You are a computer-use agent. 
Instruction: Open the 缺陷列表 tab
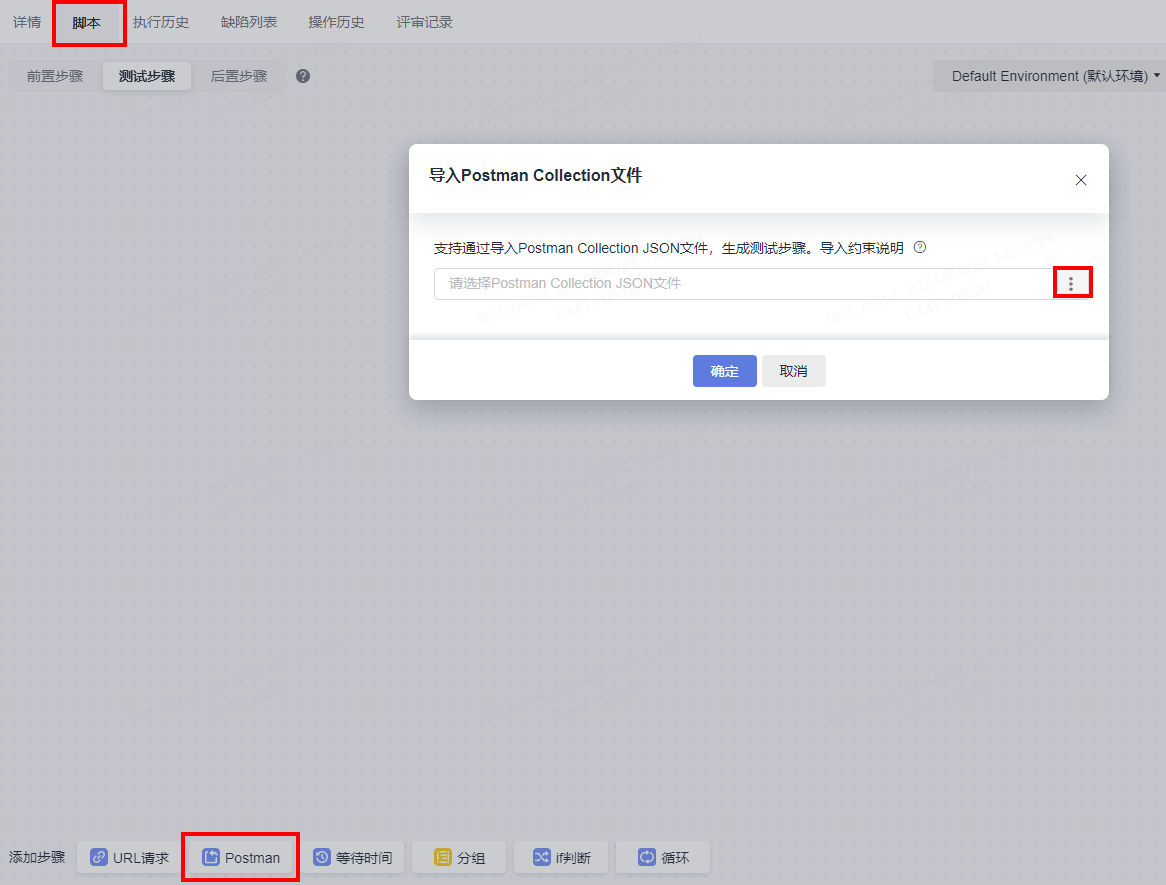coord(249,22)
